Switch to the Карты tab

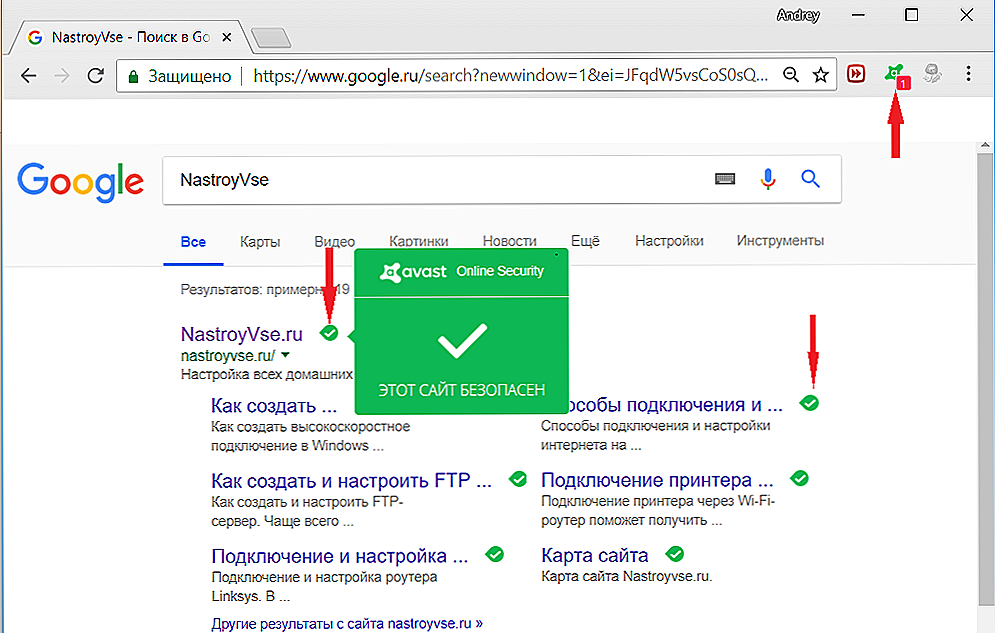point(260,242)
